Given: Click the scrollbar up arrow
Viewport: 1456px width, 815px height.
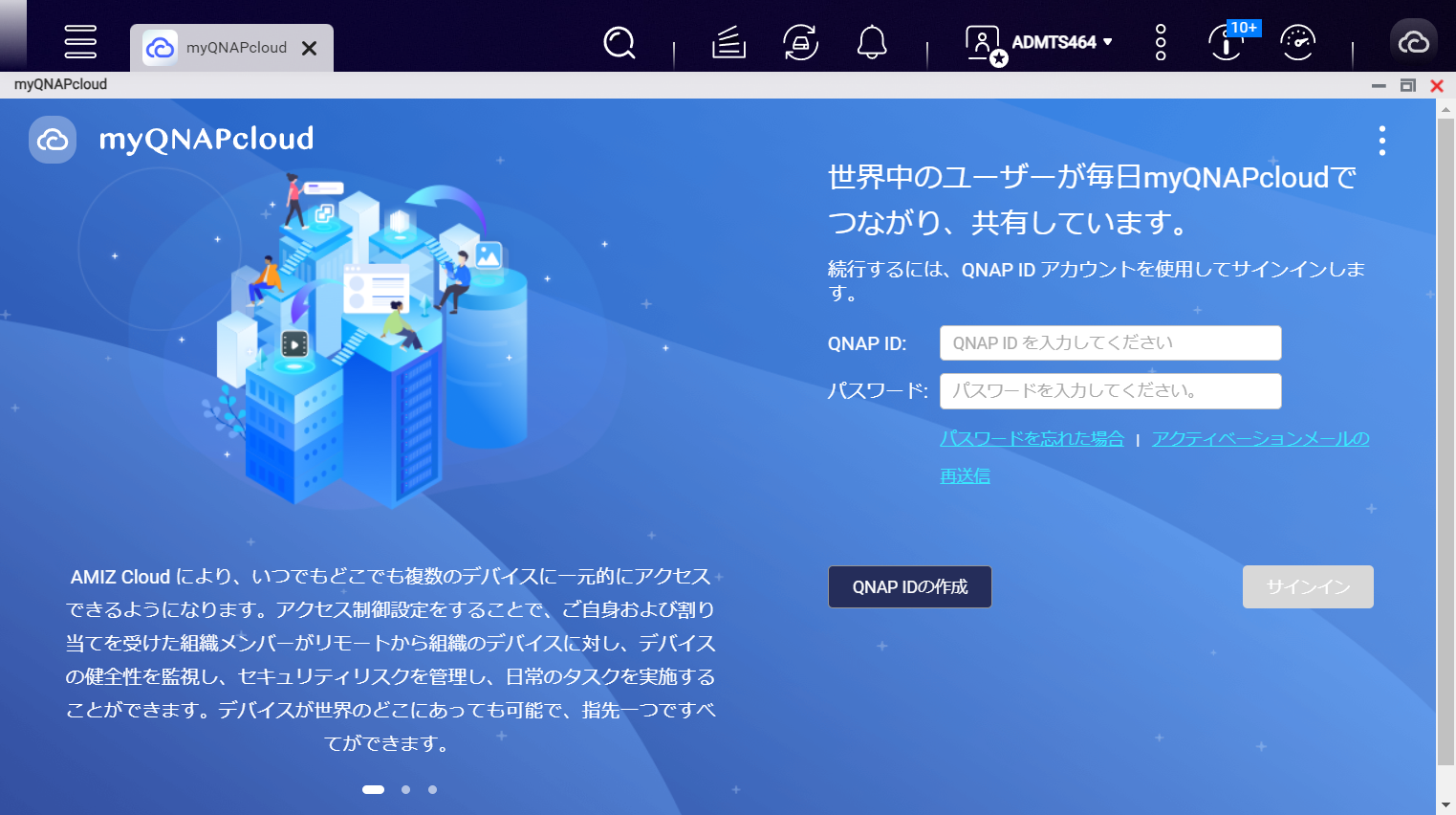Looking at the screenshot, I should point(1445,108).
